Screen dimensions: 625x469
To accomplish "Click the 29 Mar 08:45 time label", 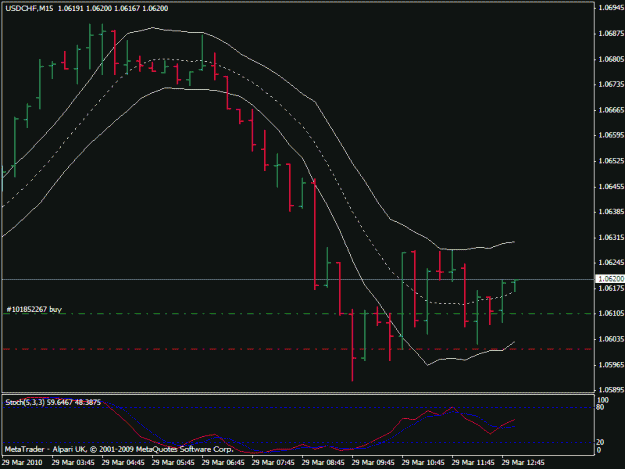I will click(323, 463).
